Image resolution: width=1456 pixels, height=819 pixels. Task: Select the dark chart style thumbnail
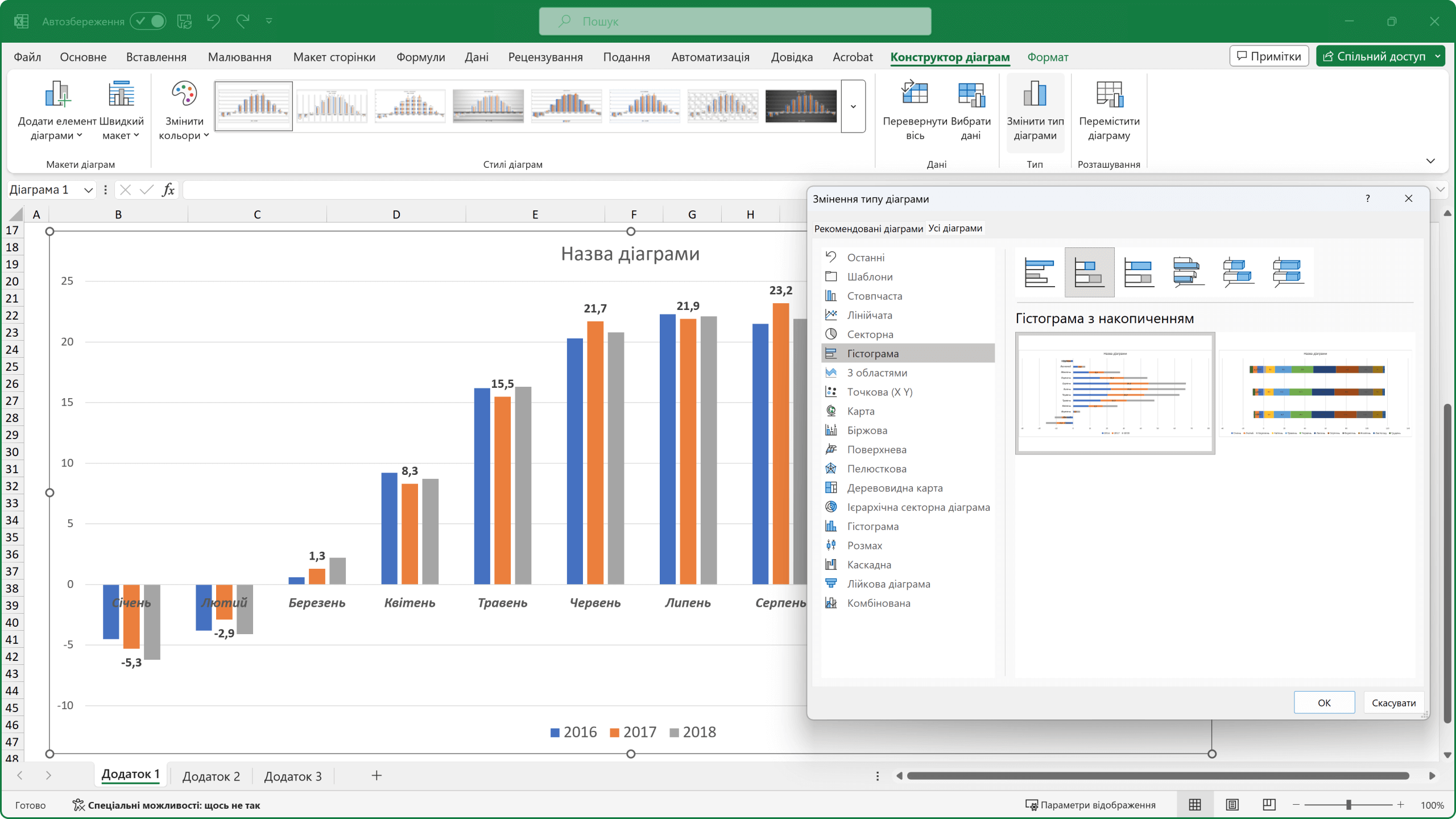tap(801, 106)
